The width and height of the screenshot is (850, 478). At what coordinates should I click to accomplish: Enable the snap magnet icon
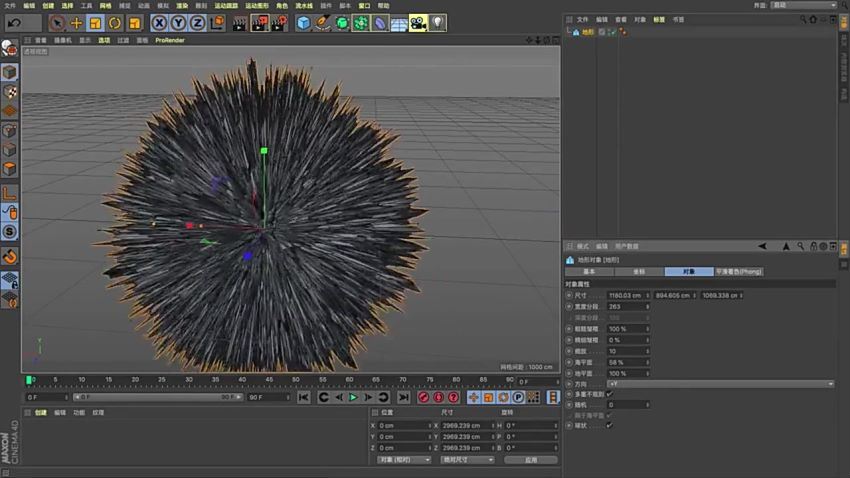tap(10, 256)
